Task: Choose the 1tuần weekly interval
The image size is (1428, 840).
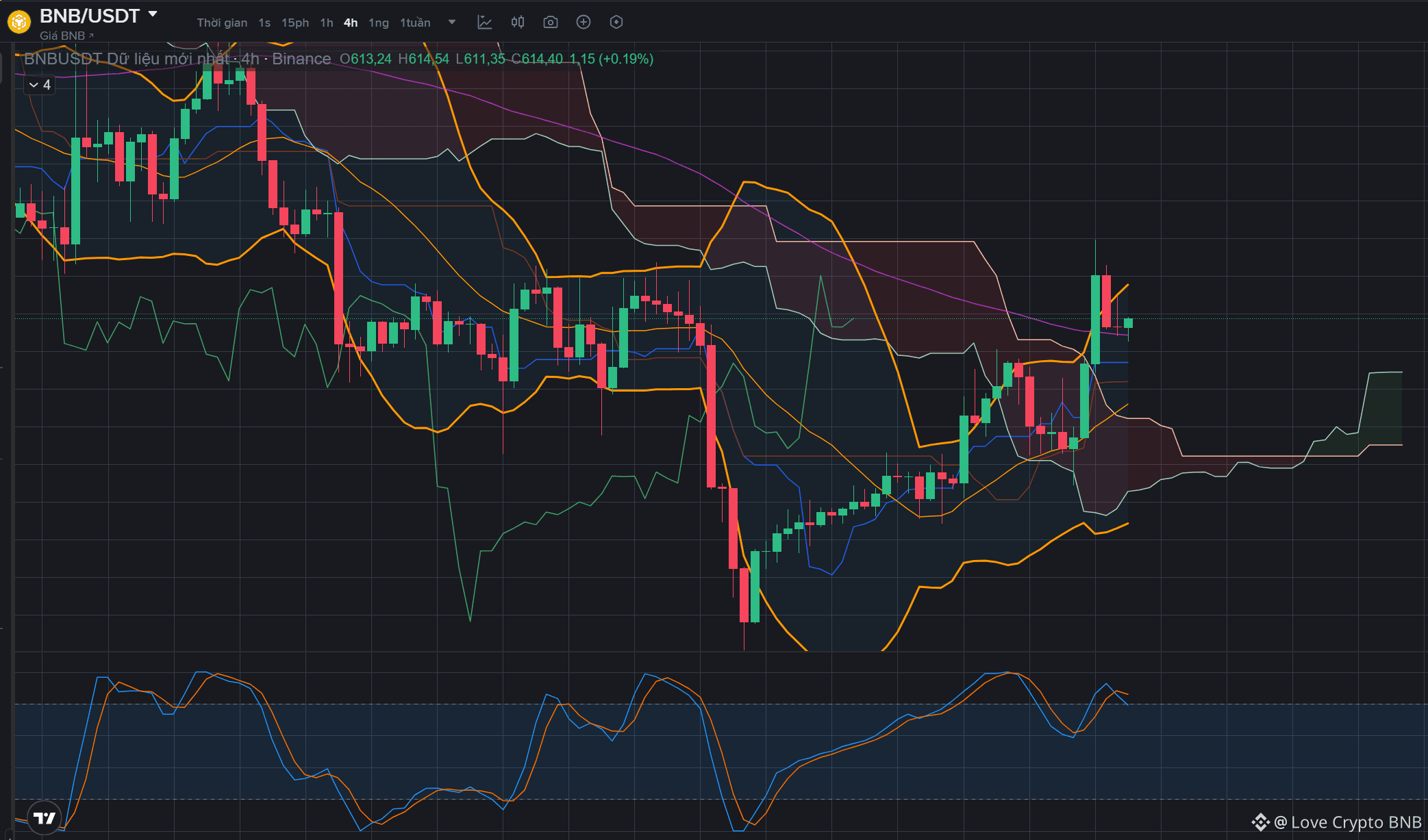Action: [415, 23]
